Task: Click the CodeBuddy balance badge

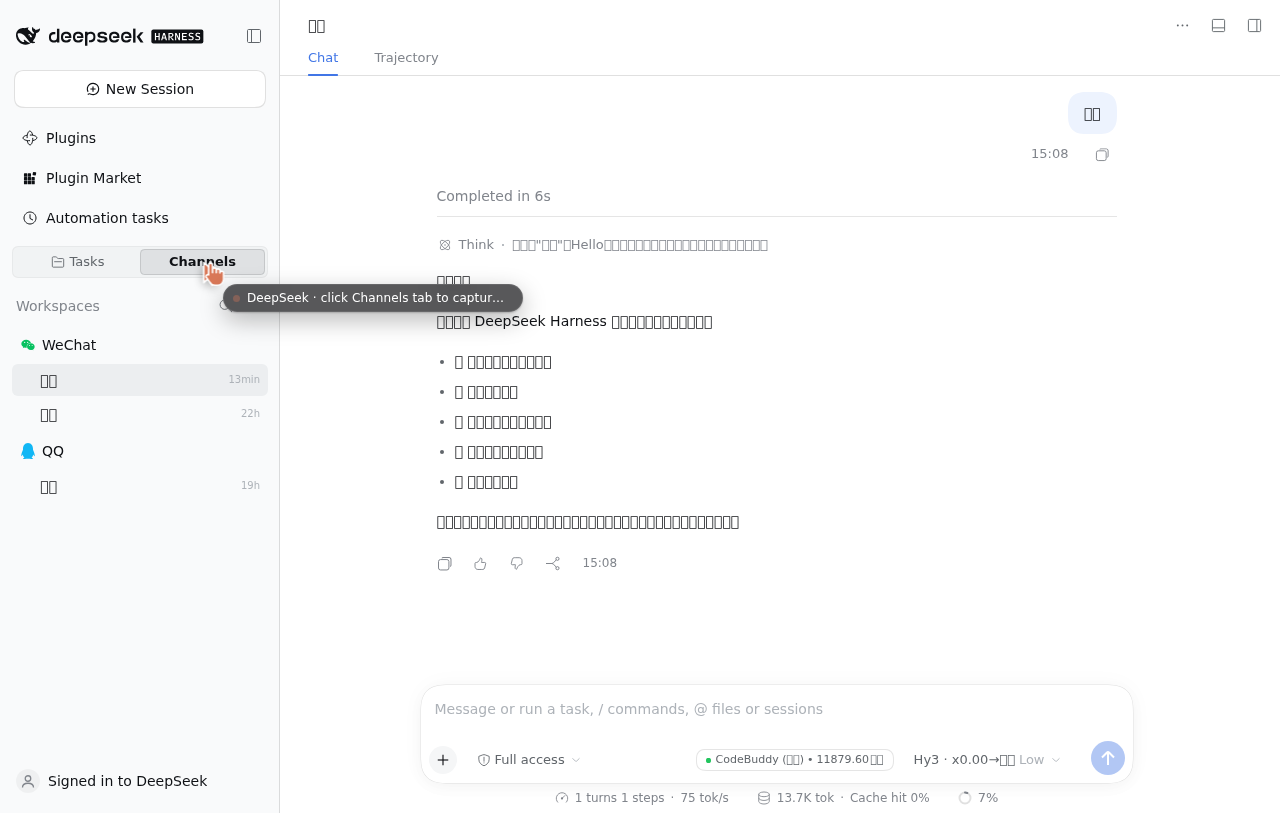Action: 795,760
